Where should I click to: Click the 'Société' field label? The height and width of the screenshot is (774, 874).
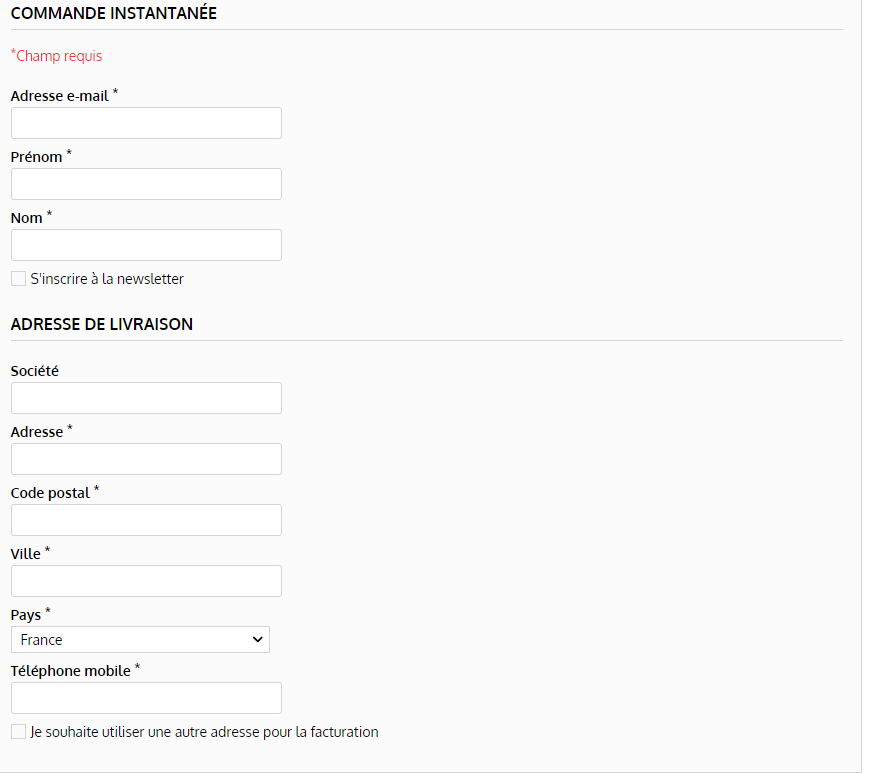tap(35, 371)
